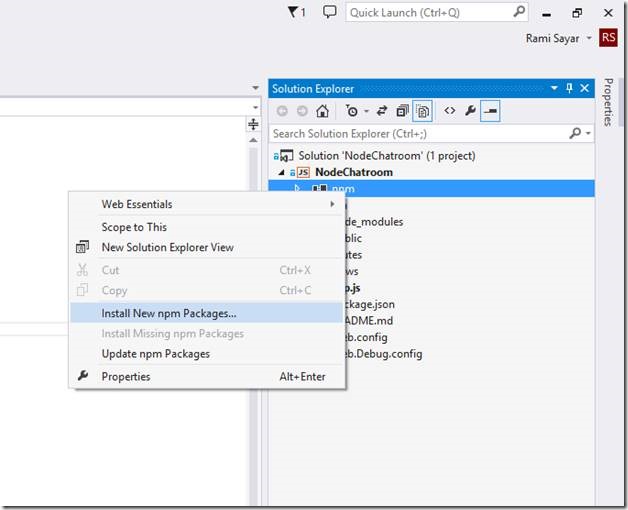
Task: Click the View Code angle-brackets icon
Action: (450, 111)
